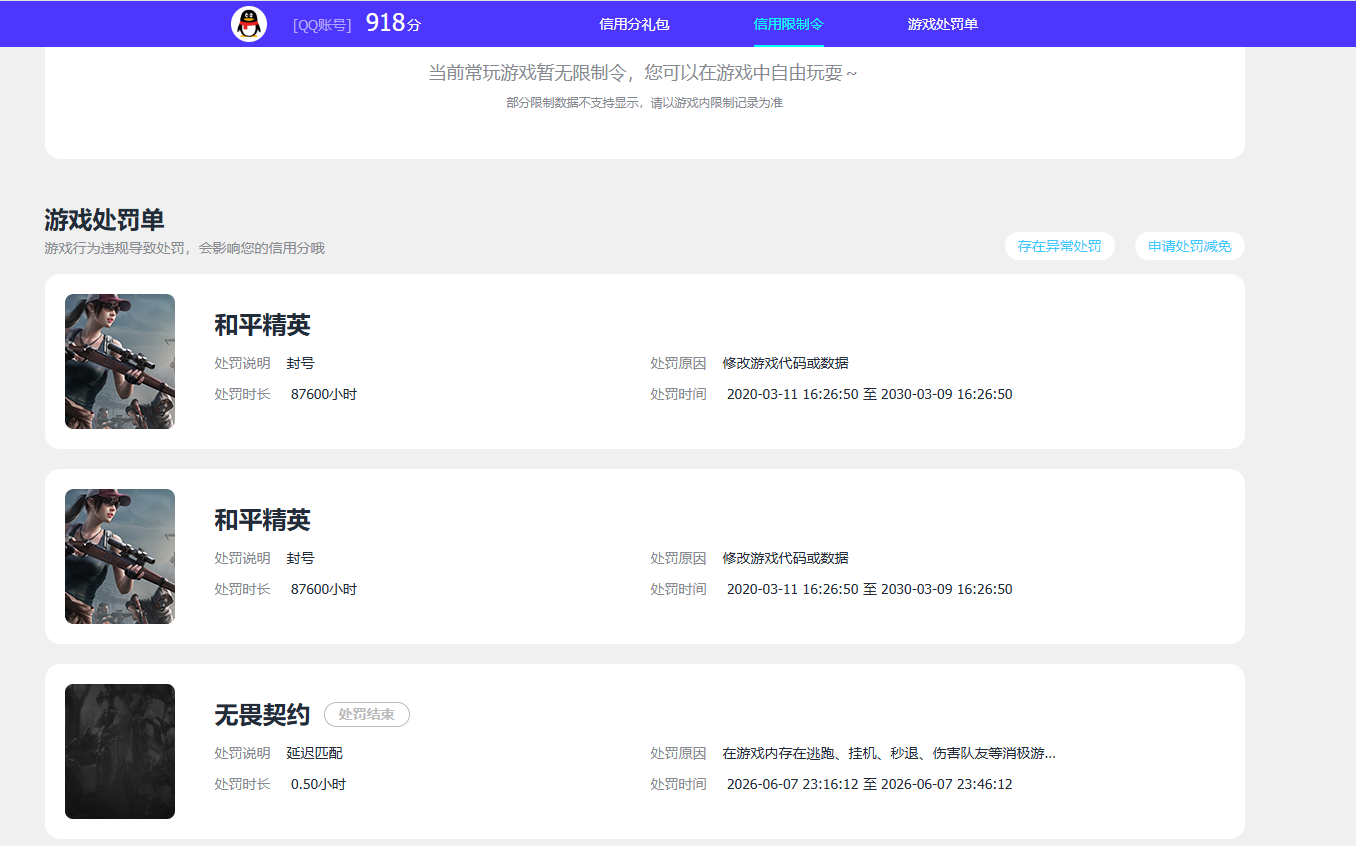The image size is (1356, 846).
Task: Click the 游戏处罚单 section heading
Action: [x=104, y=220]
